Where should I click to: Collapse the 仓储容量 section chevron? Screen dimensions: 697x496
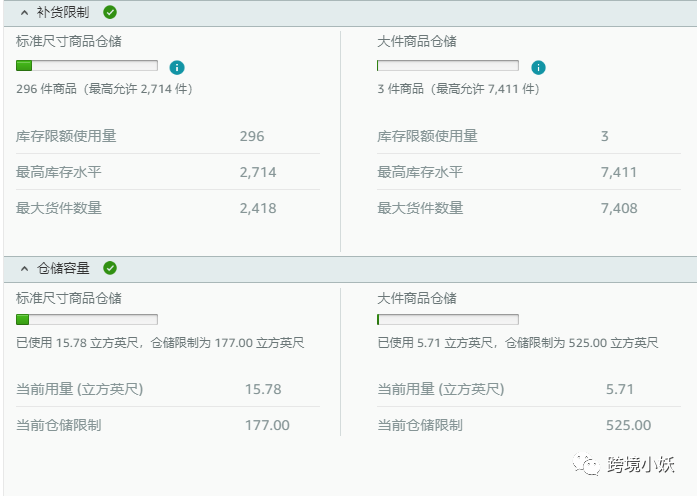tap(24, 268)
